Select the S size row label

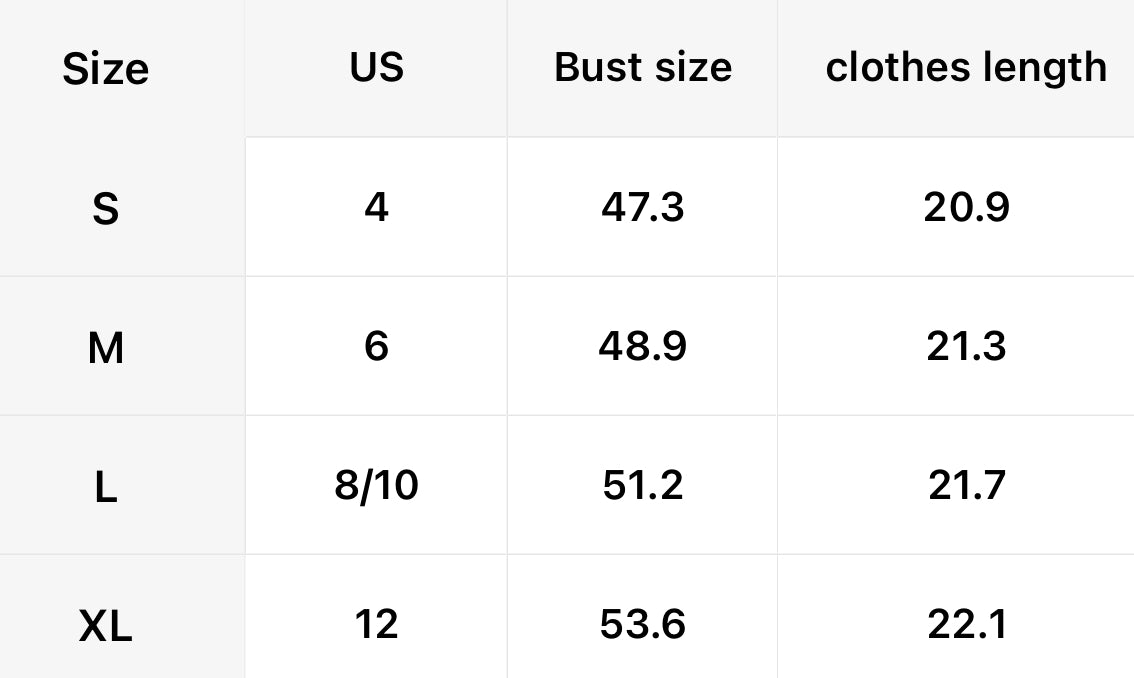pyautogui.click(x=105, y=209)
